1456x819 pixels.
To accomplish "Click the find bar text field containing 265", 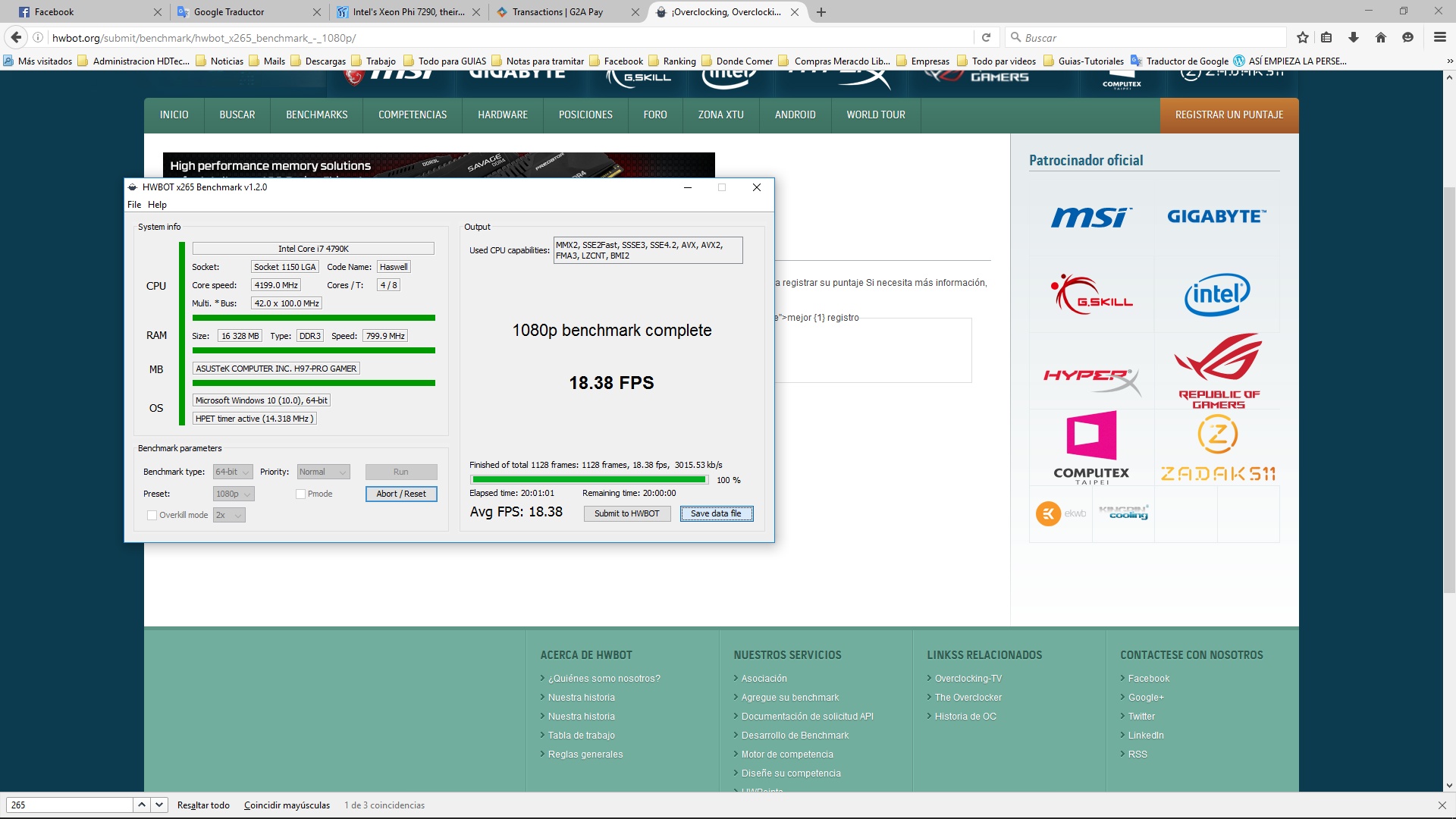I will pyautogui.click(x=70, y=805).
